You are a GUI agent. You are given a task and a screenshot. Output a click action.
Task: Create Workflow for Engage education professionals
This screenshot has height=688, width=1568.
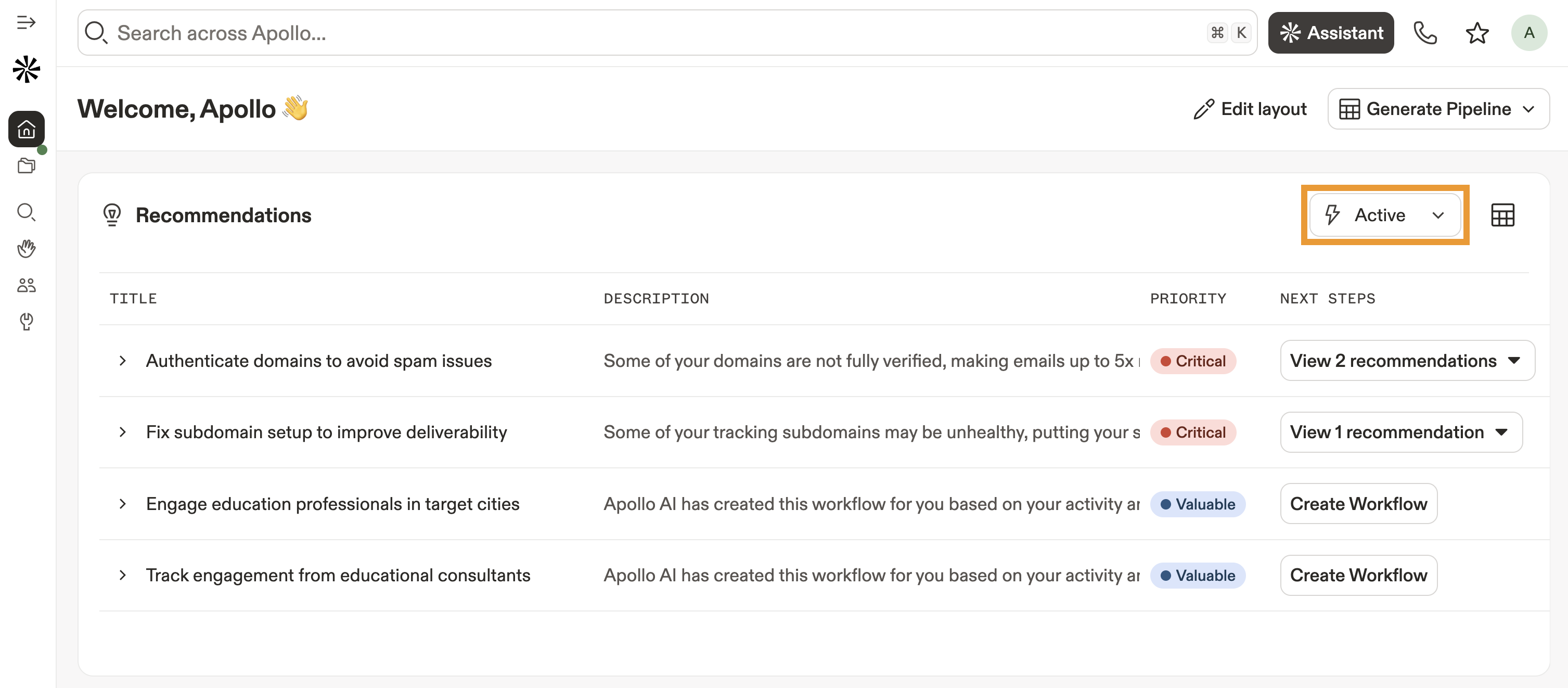(1358, 504)
